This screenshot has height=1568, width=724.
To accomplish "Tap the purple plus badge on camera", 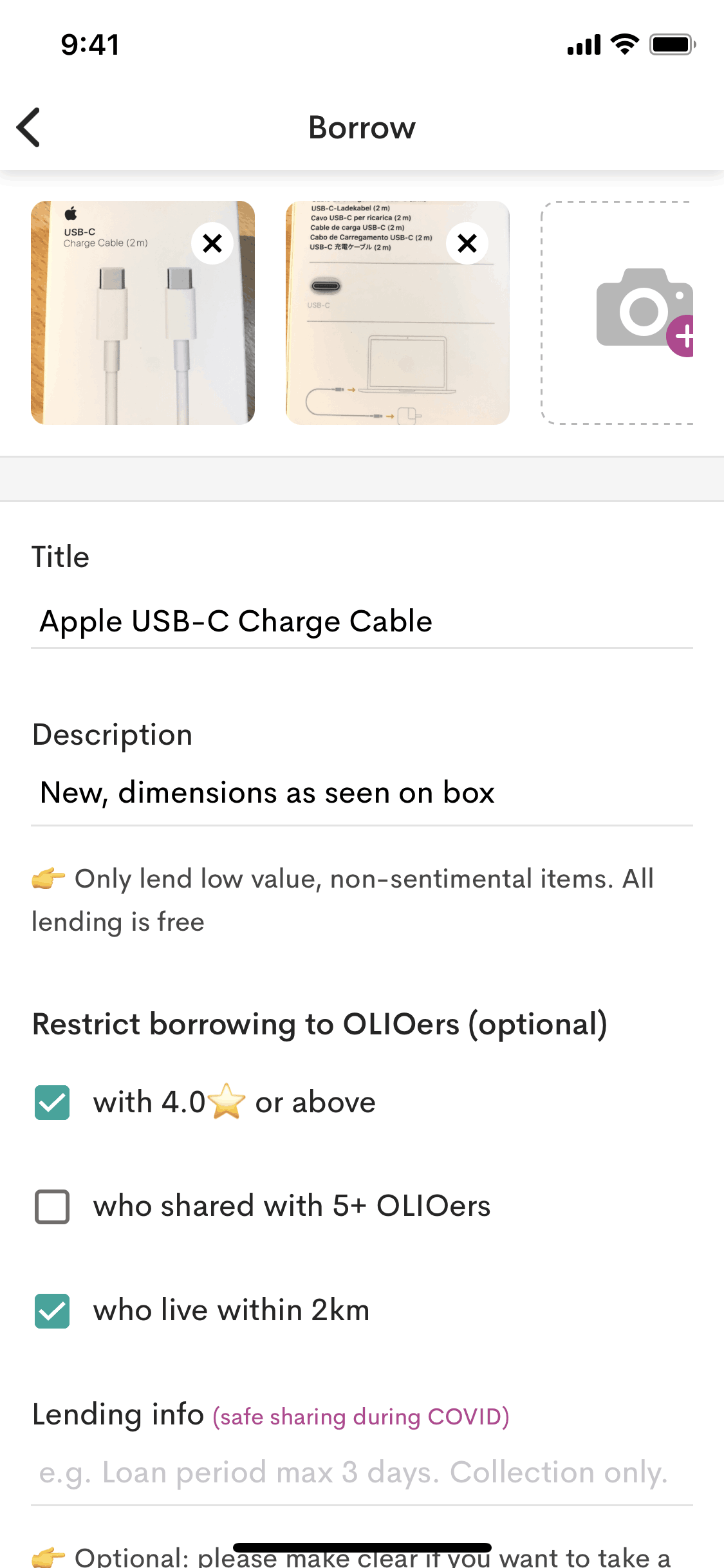I will click(x=683, y=336).
